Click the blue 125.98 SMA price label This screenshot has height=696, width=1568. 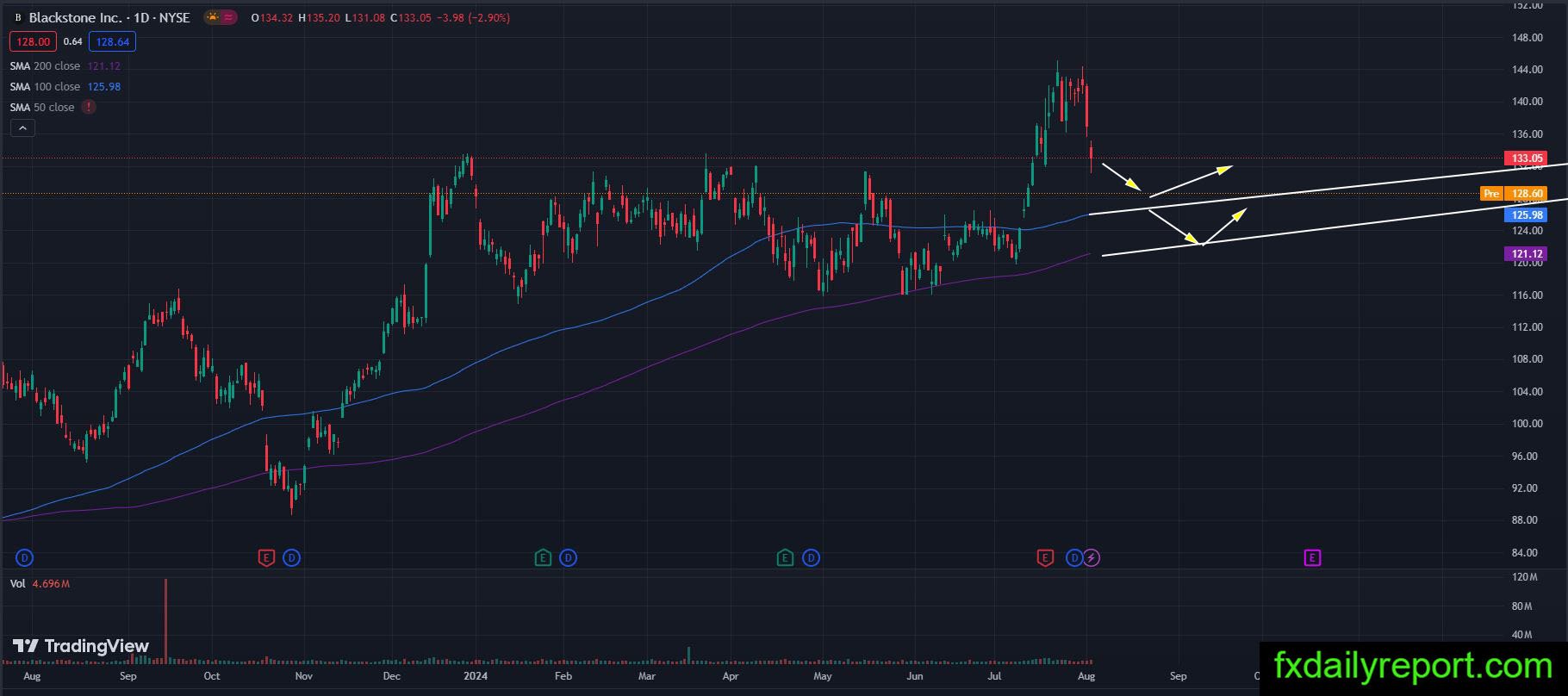click(1527, 214)
